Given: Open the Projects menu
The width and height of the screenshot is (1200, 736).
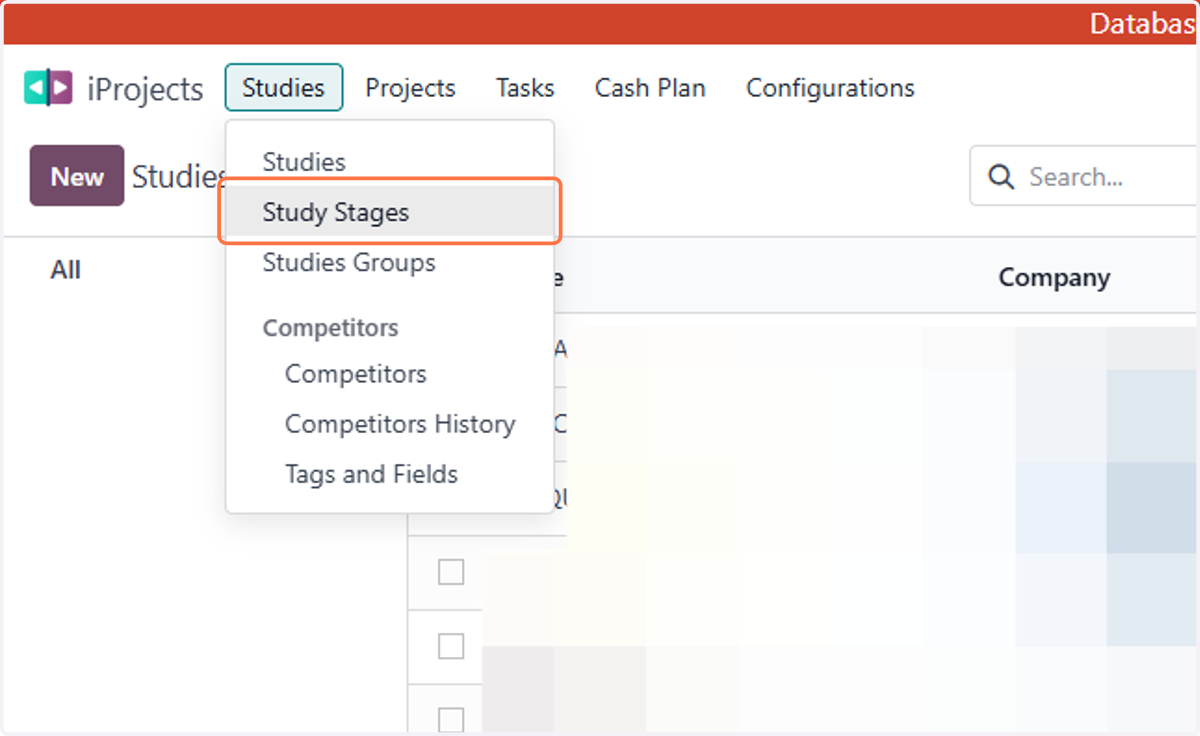Looking at the screenshot, I should click(x=410, y=88).
